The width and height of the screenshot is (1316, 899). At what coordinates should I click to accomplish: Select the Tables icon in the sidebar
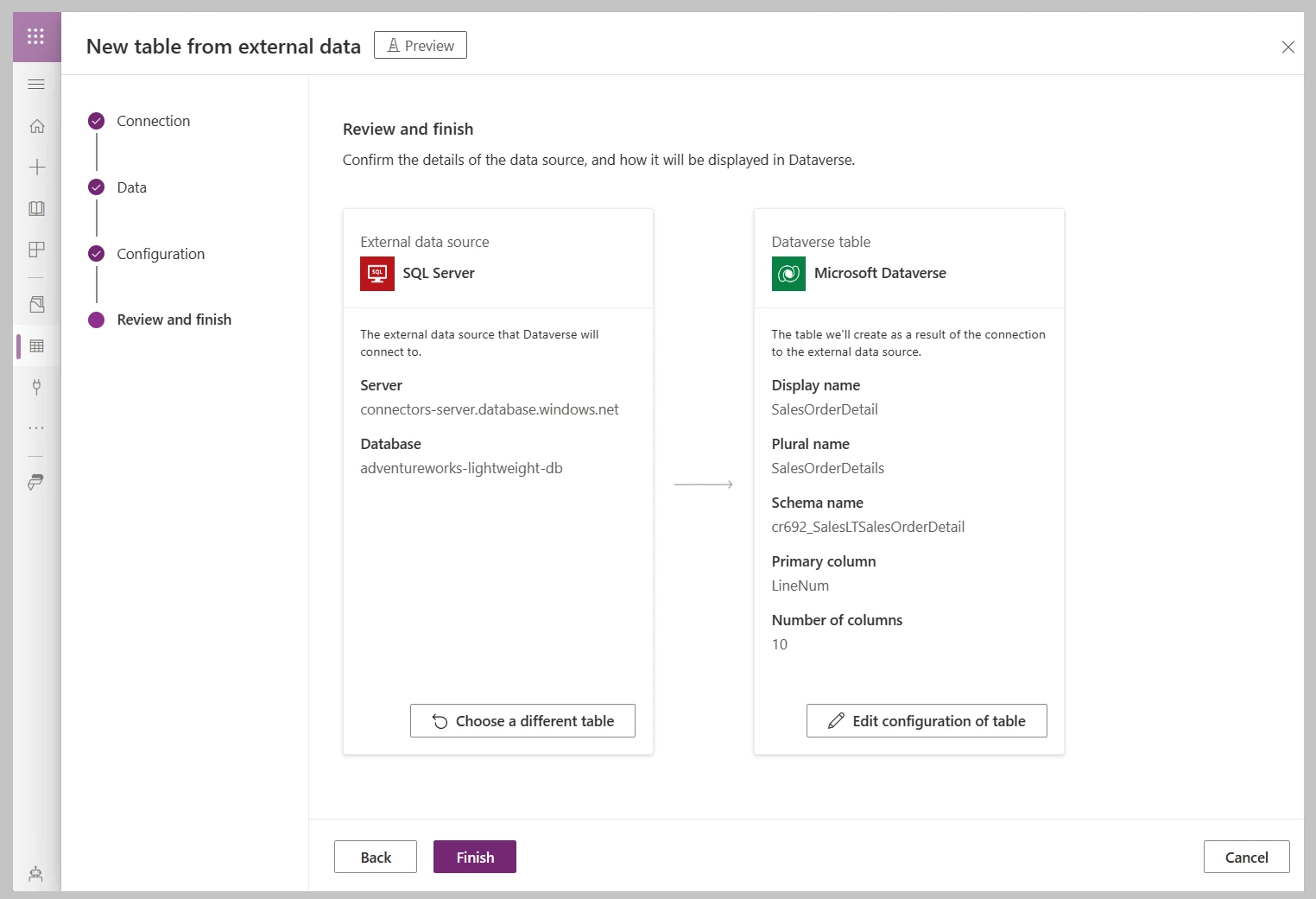tap(35, 345)
